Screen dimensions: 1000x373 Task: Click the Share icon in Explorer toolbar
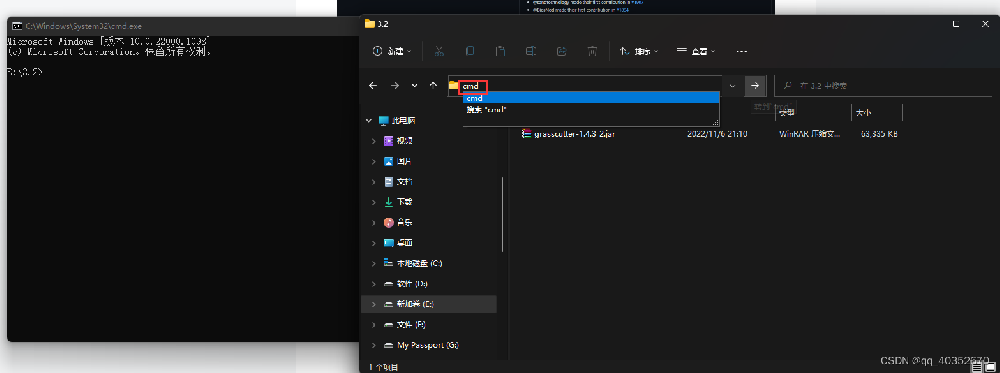coord(562,51)
